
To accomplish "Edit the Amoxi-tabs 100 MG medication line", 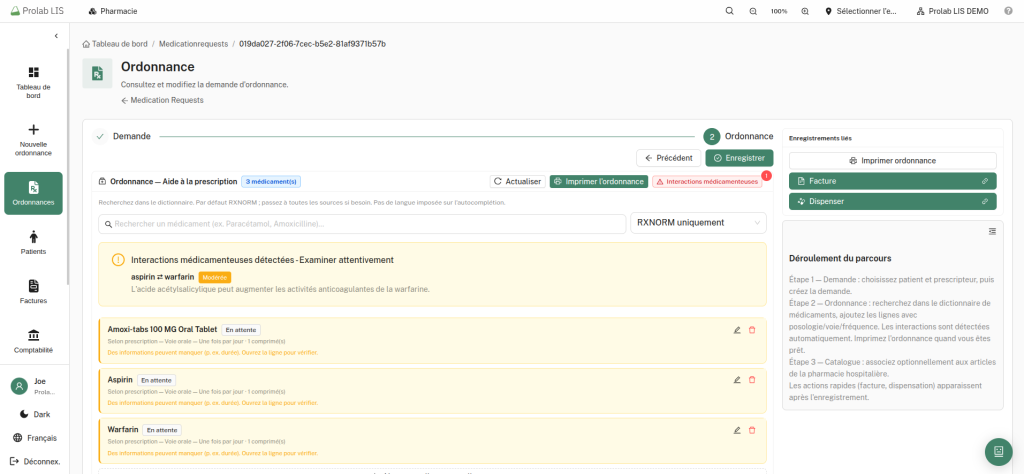I will 737,330.
